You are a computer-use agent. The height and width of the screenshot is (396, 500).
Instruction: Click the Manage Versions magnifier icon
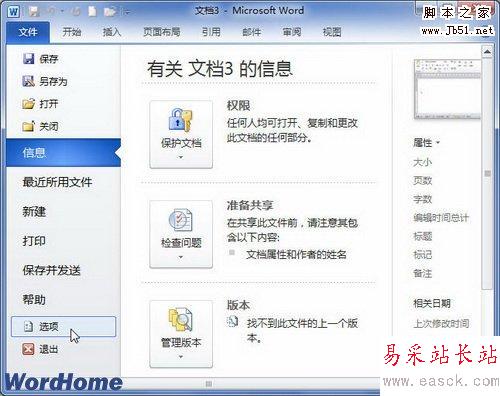[180, 319]
